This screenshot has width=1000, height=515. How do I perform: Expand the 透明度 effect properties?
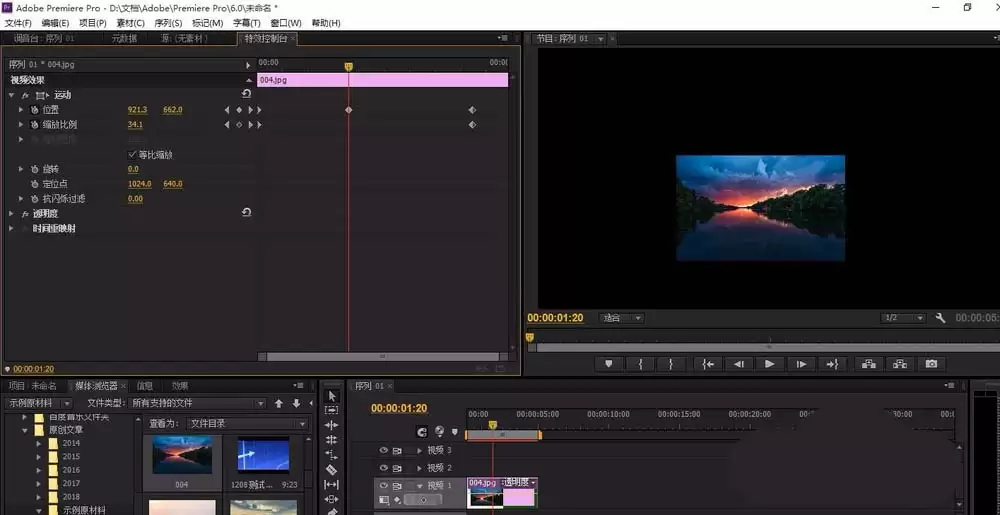(11, 214)
